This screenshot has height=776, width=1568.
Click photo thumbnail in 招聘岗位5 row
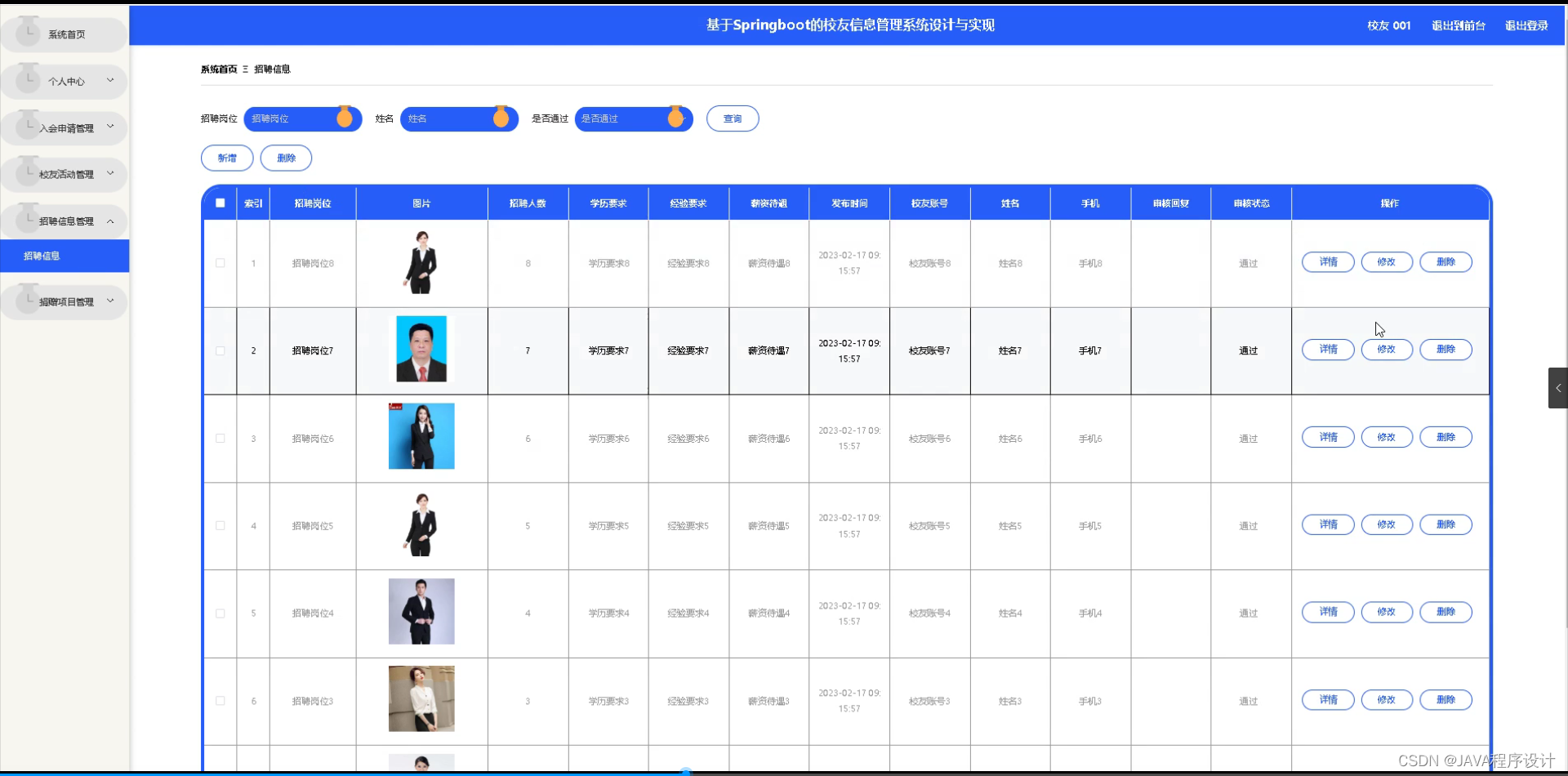(x=421, y=524)
